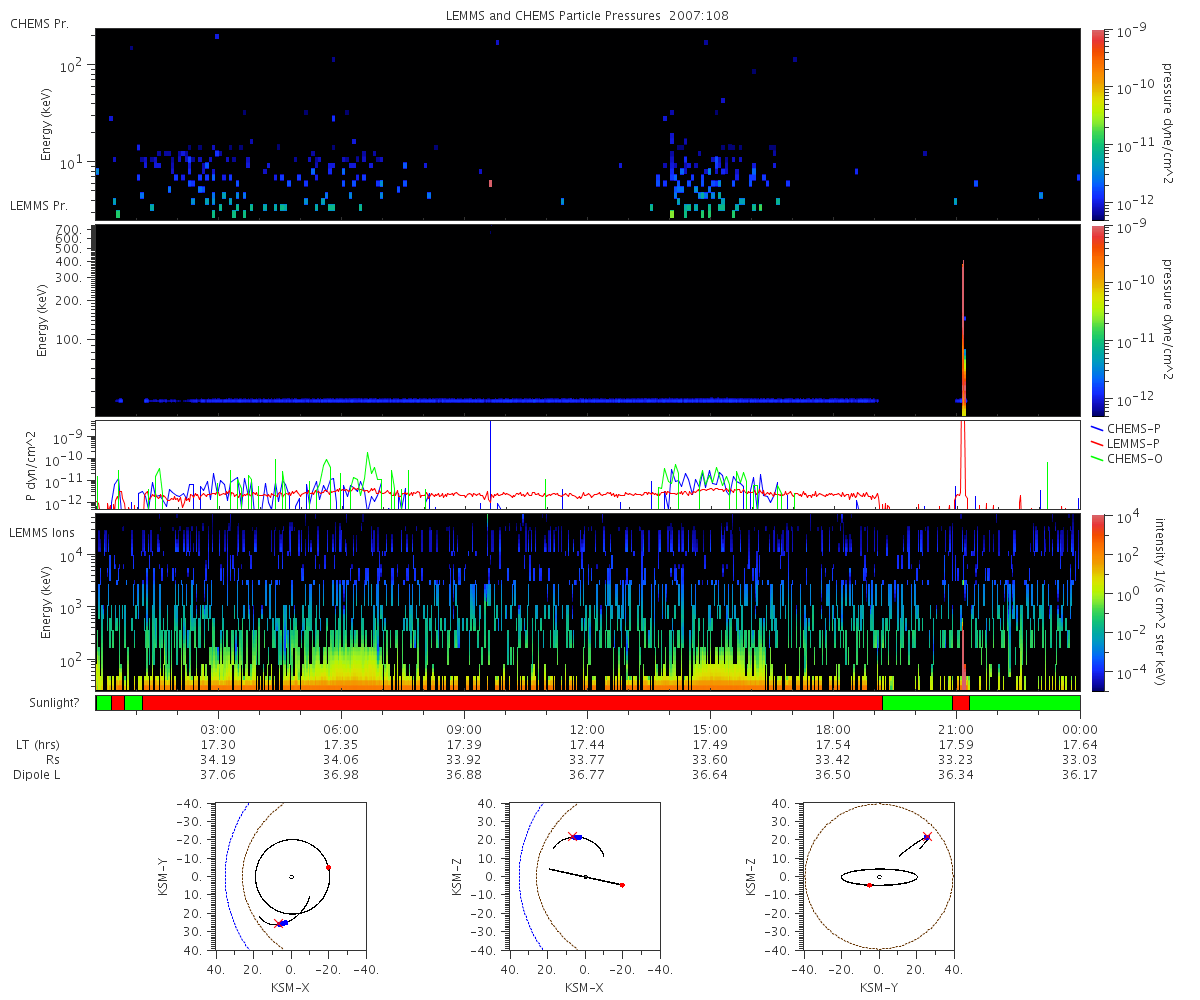1200x1000 pixels.
Task: Click the long red segment of Sunlight bar
Action: (x=512, y=703)
